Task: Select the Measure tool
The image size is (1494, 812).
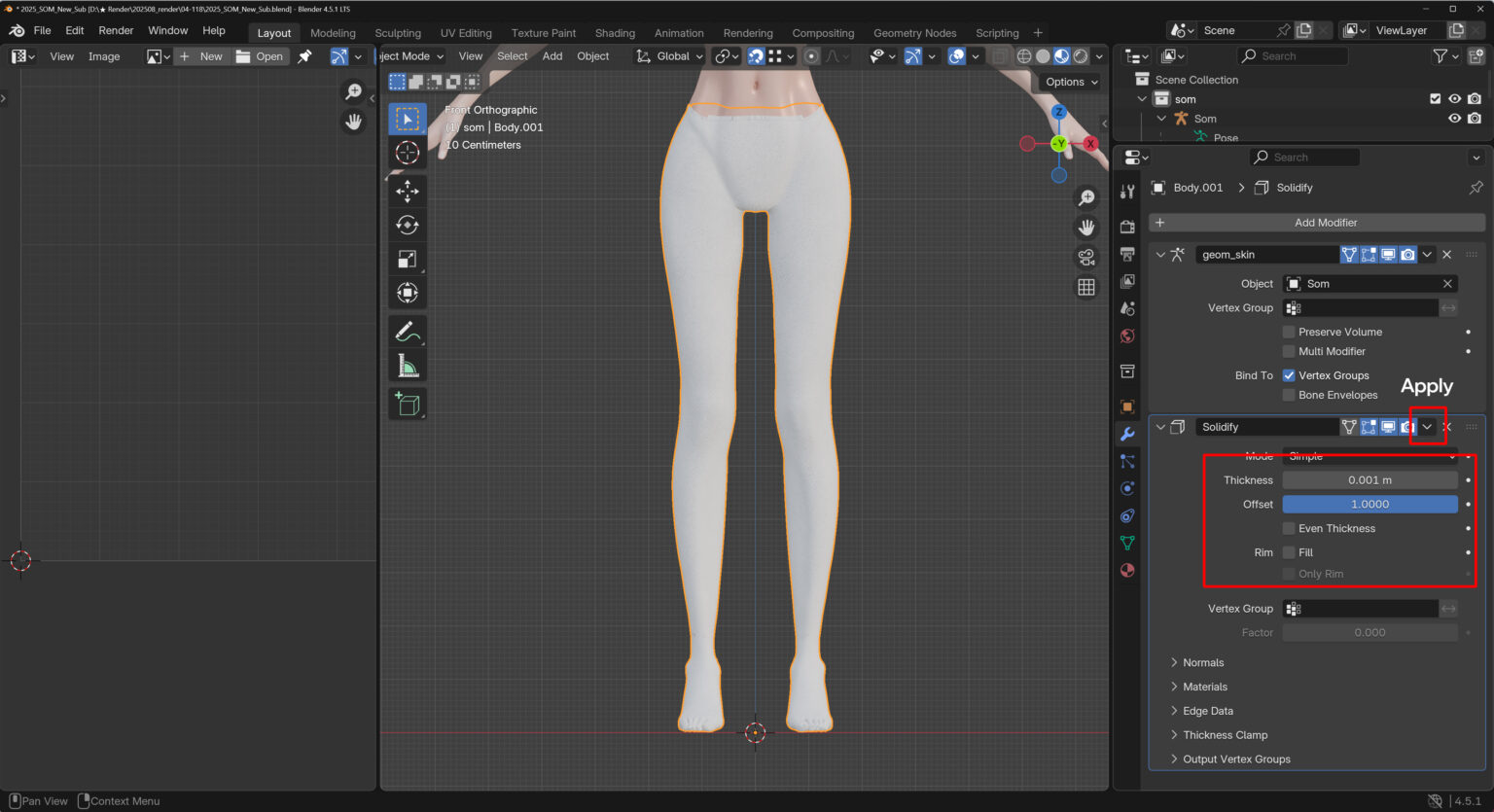Action: coord(407,367)
